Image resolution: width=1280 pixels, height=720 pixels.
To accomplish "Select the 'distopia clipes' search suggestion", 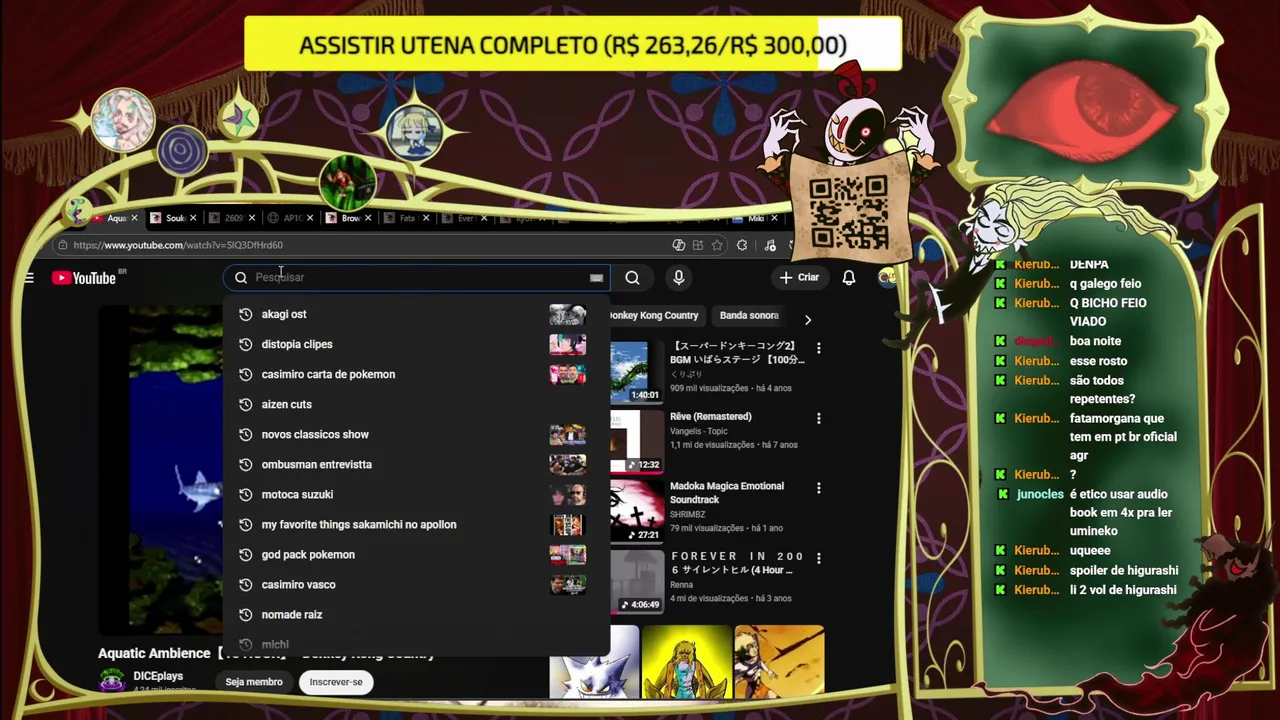I will pos(415,344).
